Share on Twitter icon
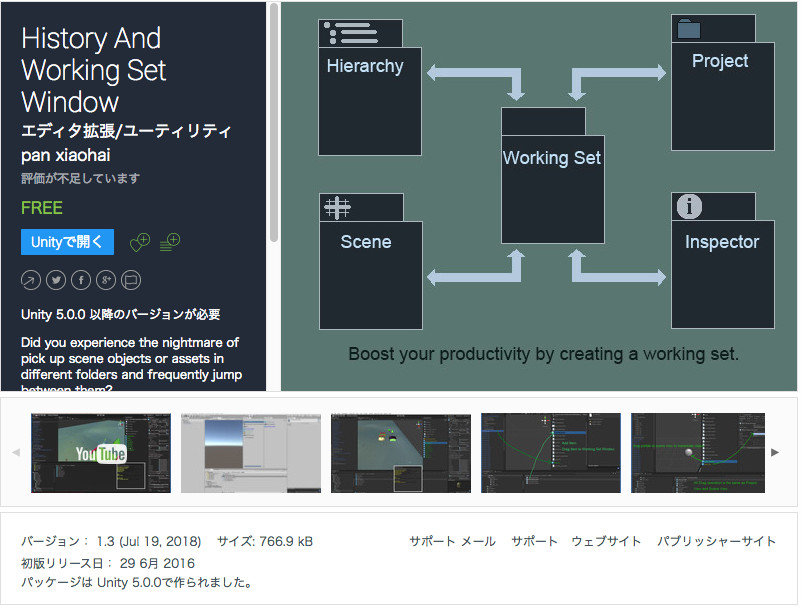Image resolution: width=801 pixels, height=607 pixels. coord(56,280)
